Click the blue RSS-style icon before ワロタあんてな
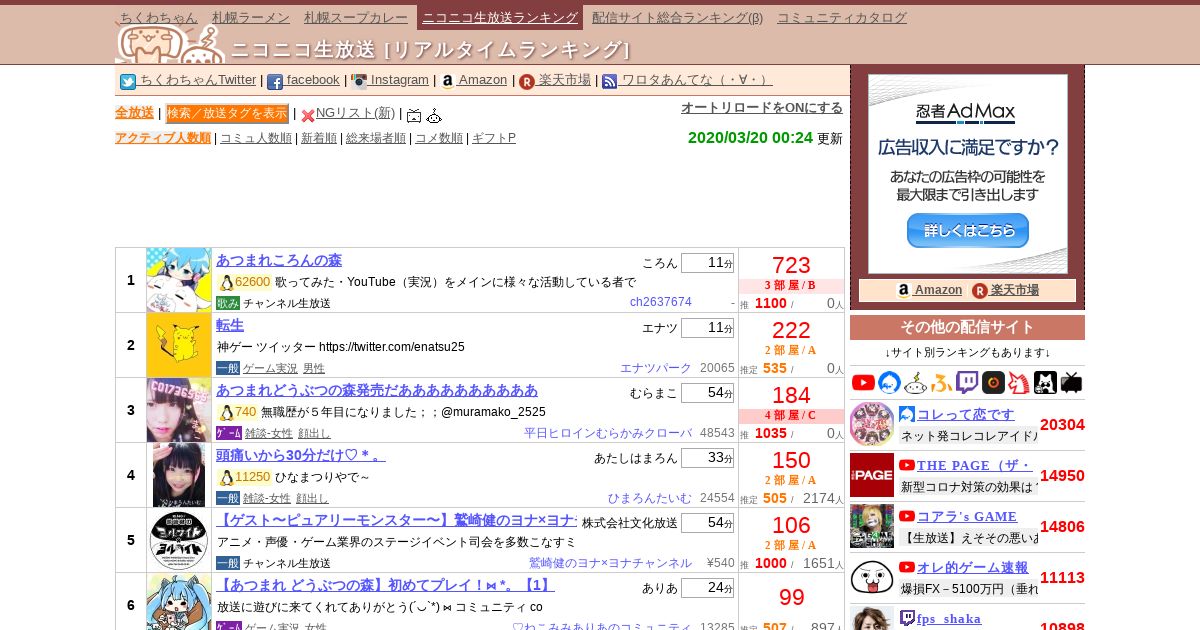The height and width of the screenshot is (630, 1200). coord(610,82)
